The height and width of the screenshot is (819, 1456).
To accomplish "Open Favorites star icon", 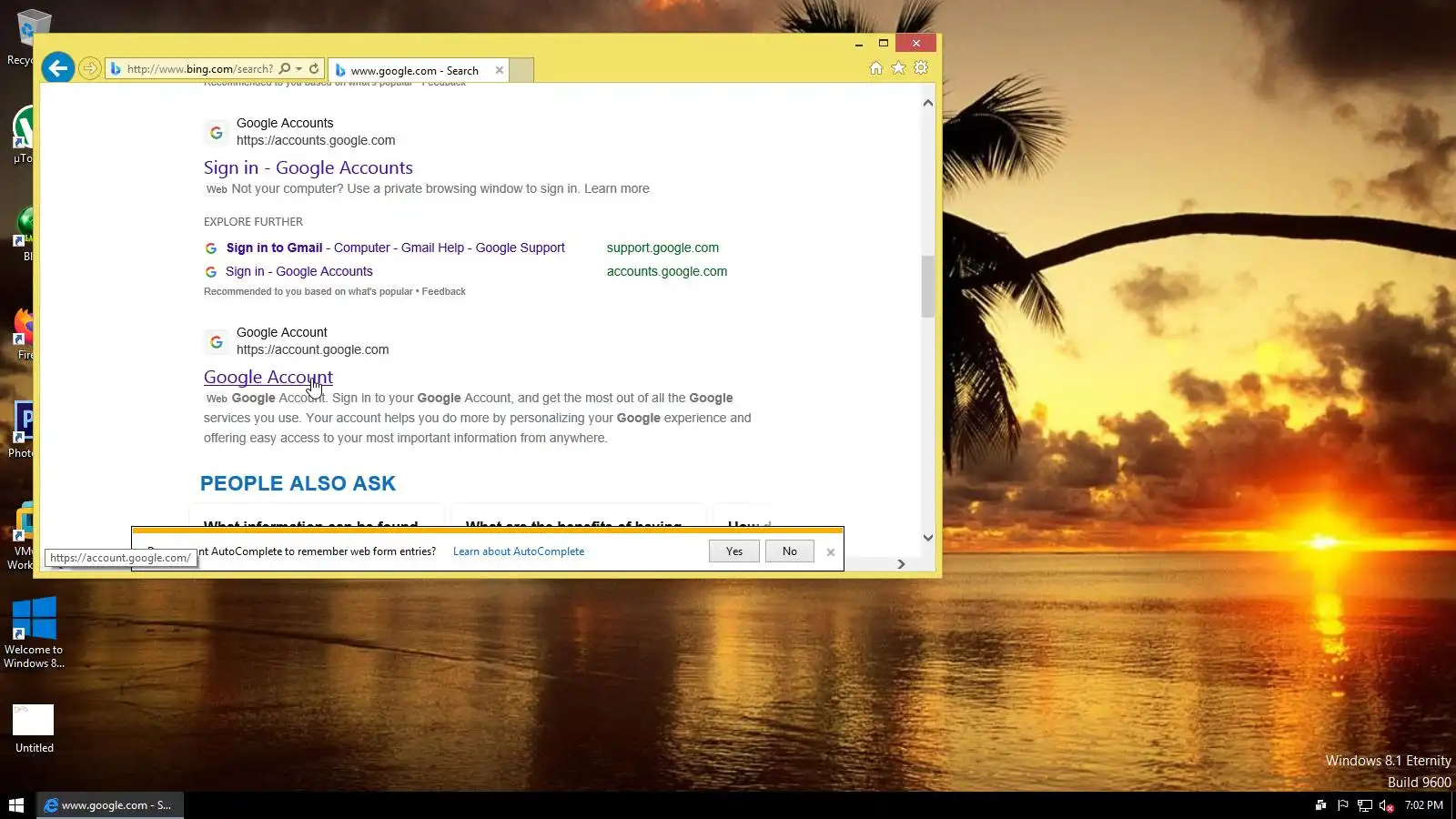I will point(898,68).
